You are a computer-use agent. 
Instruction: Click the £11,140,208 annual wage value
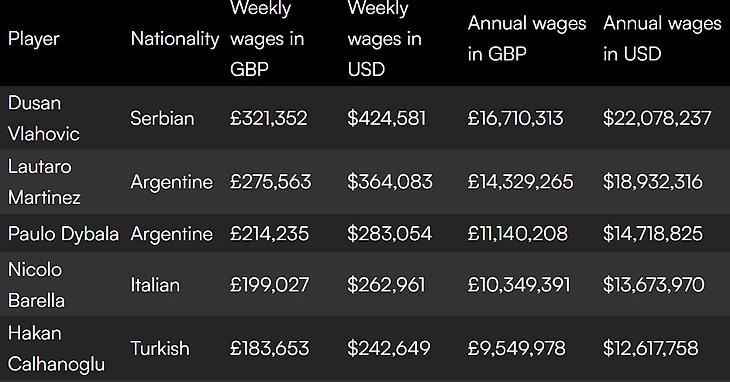point(518,234)
